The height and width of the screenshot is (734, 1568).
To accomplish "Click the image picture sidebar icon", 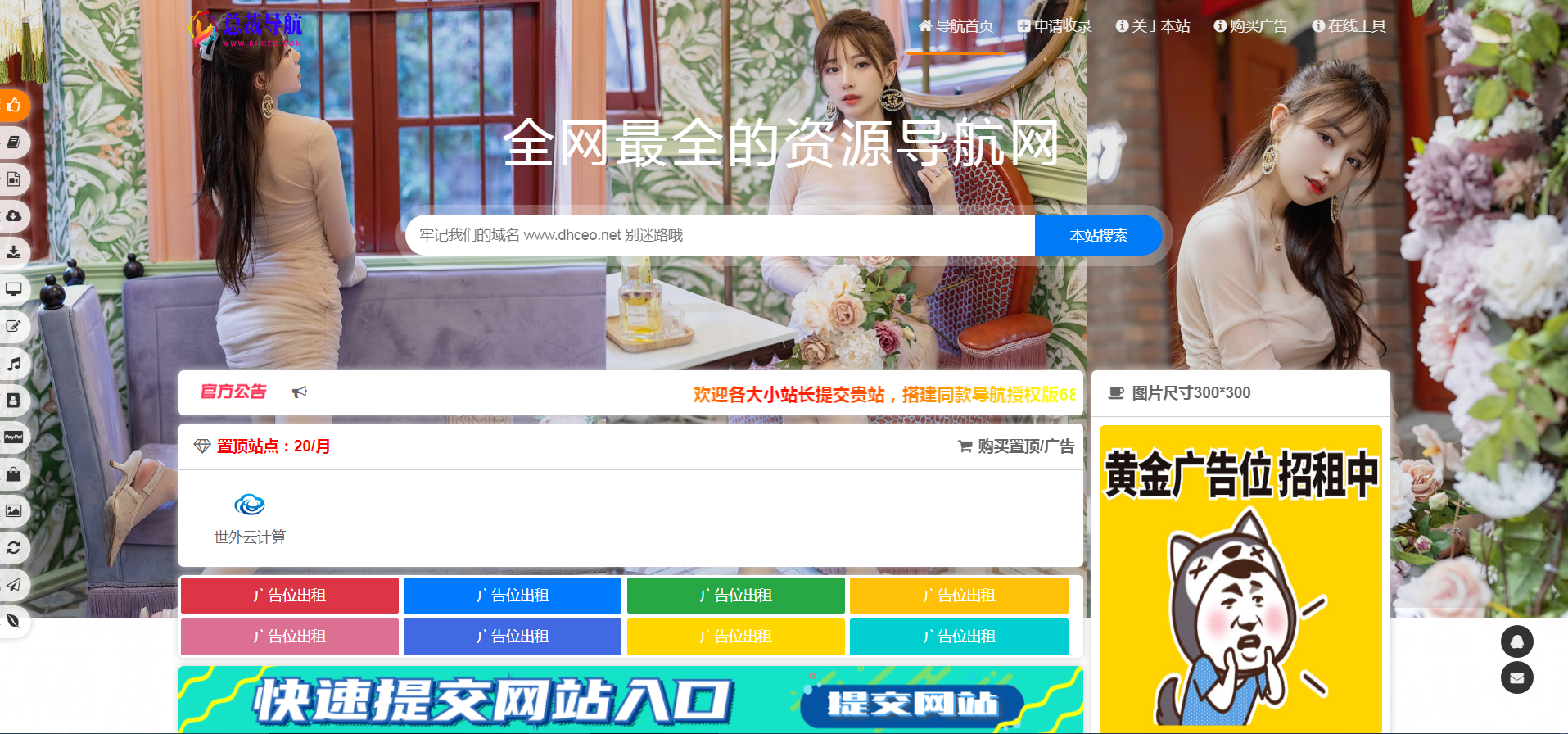I will (14, 511).
